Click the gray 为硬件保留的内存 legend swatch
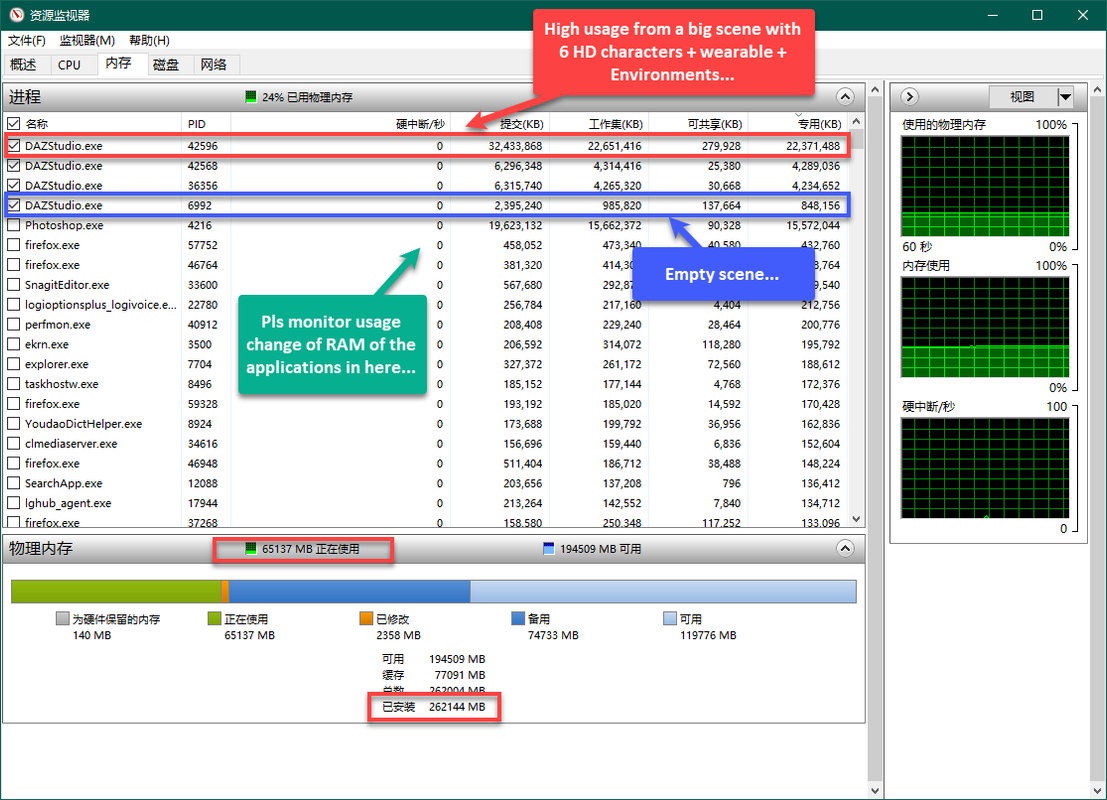Screen dimensions: 1107x800 click(62, 619)
